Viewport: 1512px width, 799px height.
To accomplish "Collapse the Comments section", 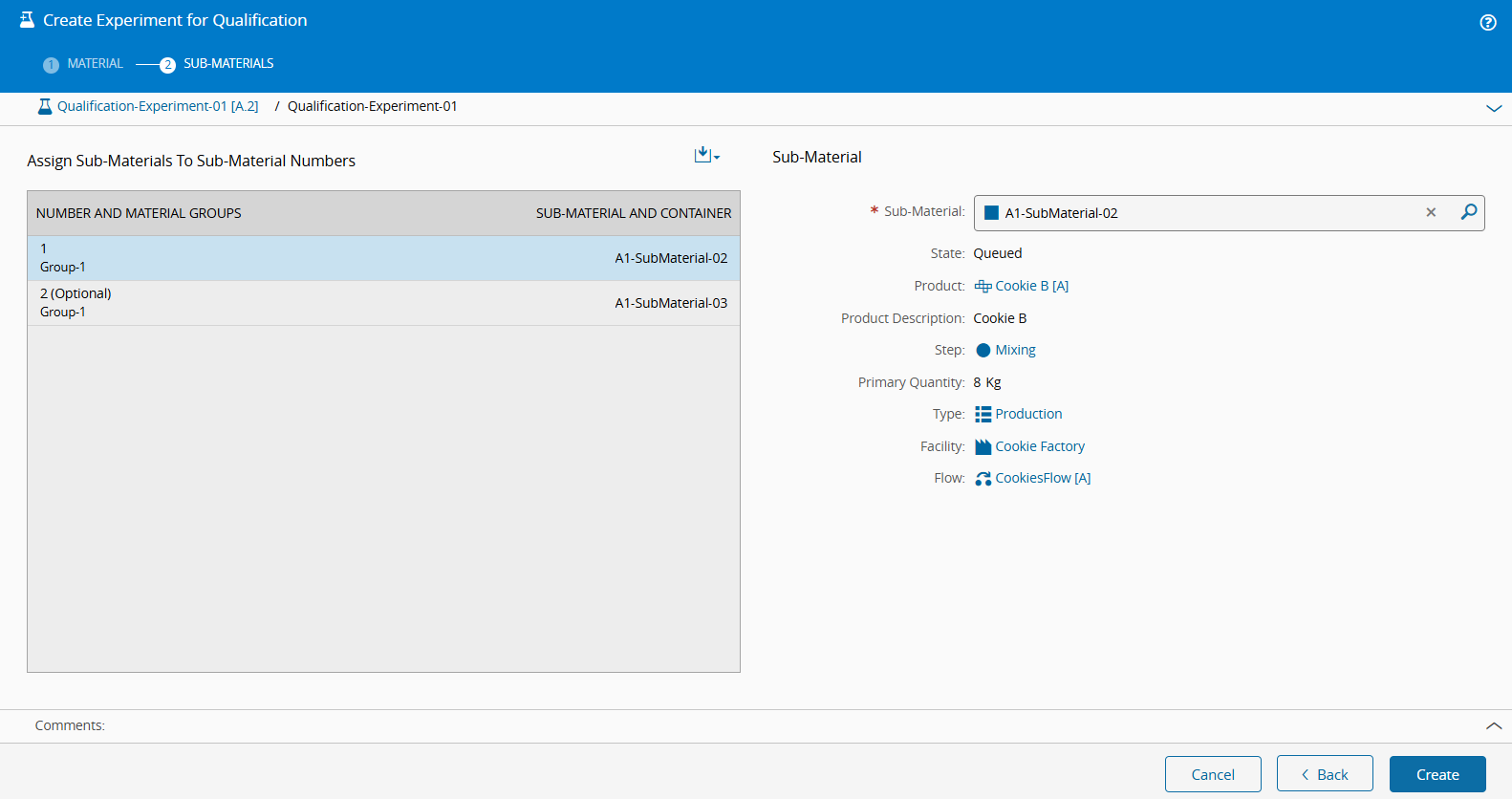I will [1493, 726].
